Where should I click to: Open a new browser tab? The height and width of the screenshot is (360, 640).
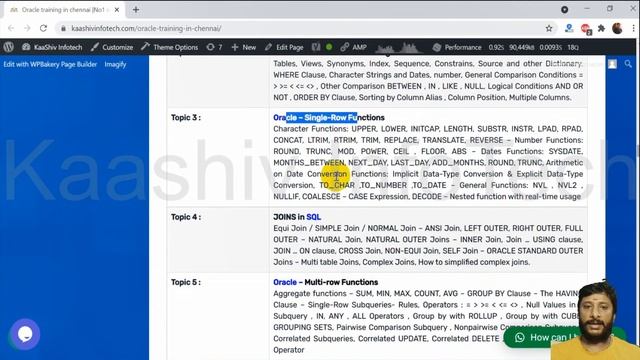pyautogui.click(x=136, y=9)
